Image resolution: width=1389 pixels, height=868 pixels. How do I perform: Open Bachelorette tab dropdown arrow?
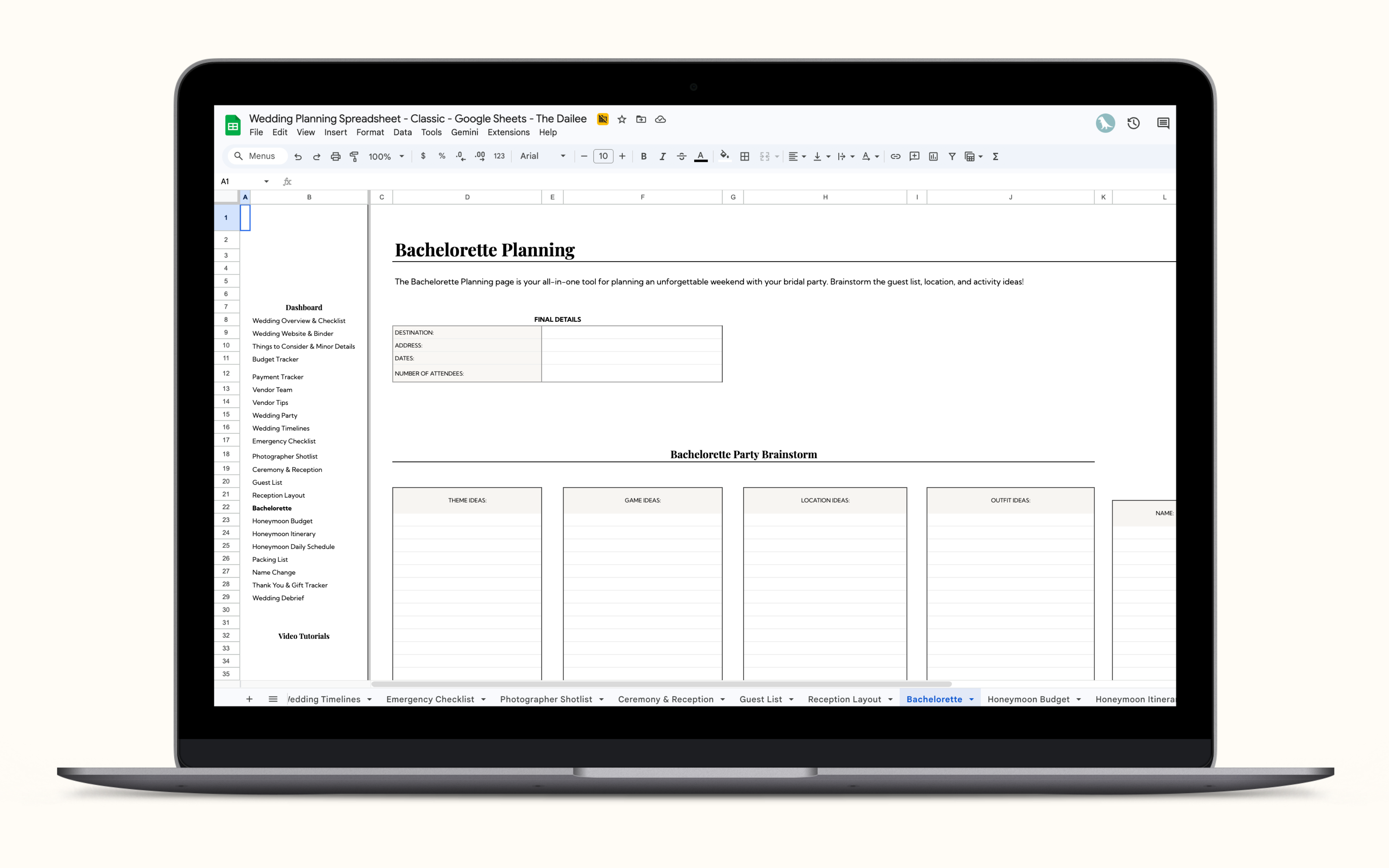click(x=971, y=699)
